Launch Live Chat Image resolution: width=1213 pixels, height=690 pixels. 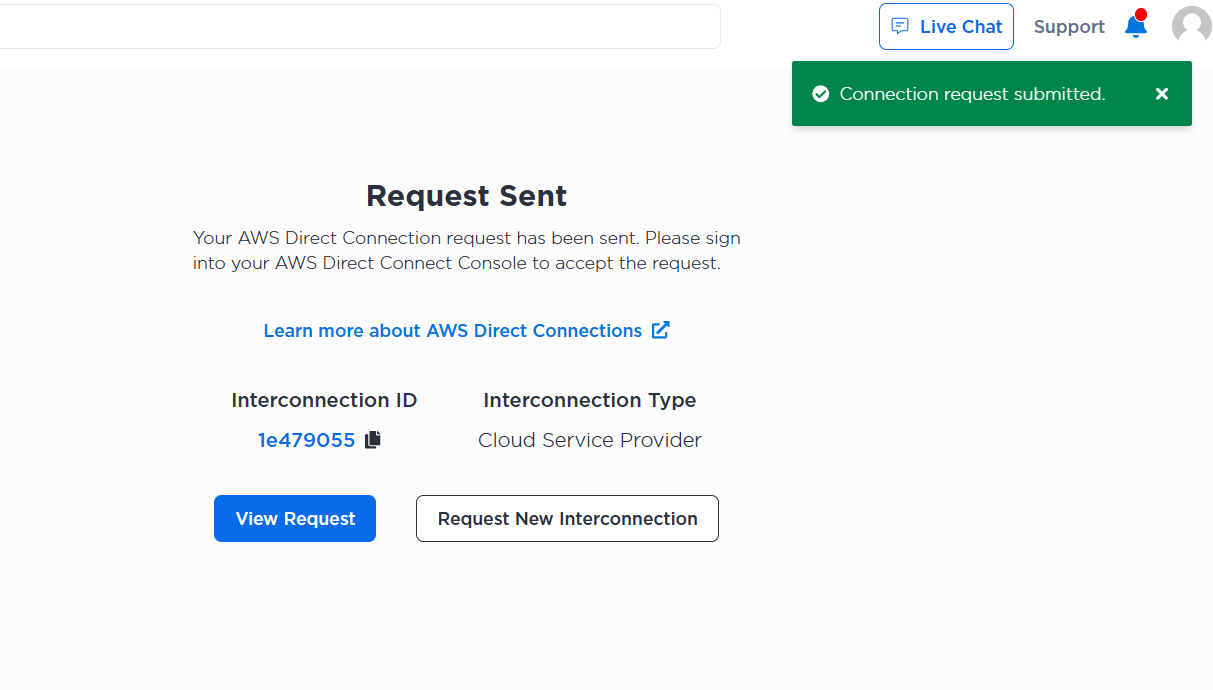point(946,26)
